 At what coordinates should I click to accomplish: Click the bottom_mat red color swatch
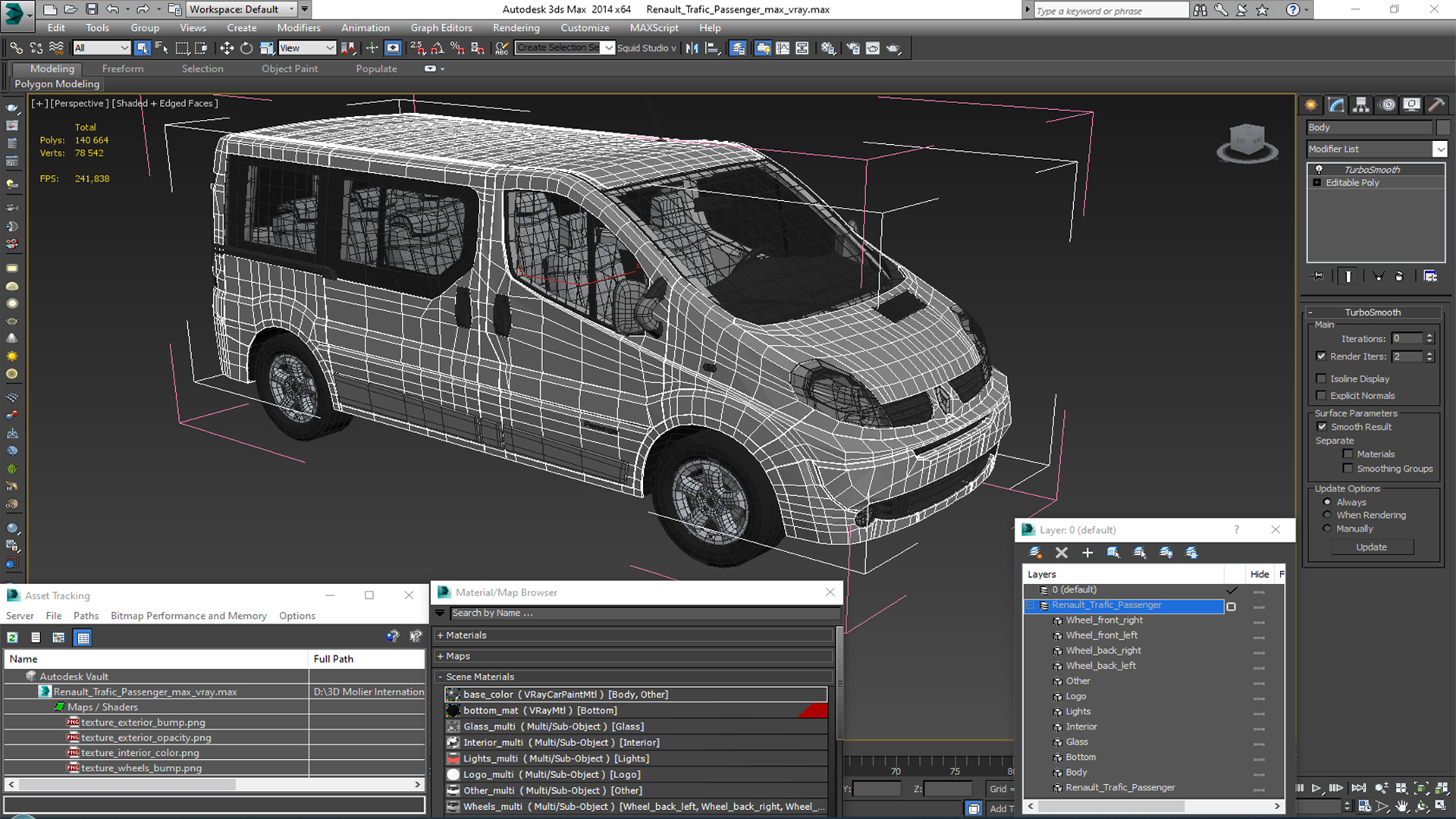[812, 711]
